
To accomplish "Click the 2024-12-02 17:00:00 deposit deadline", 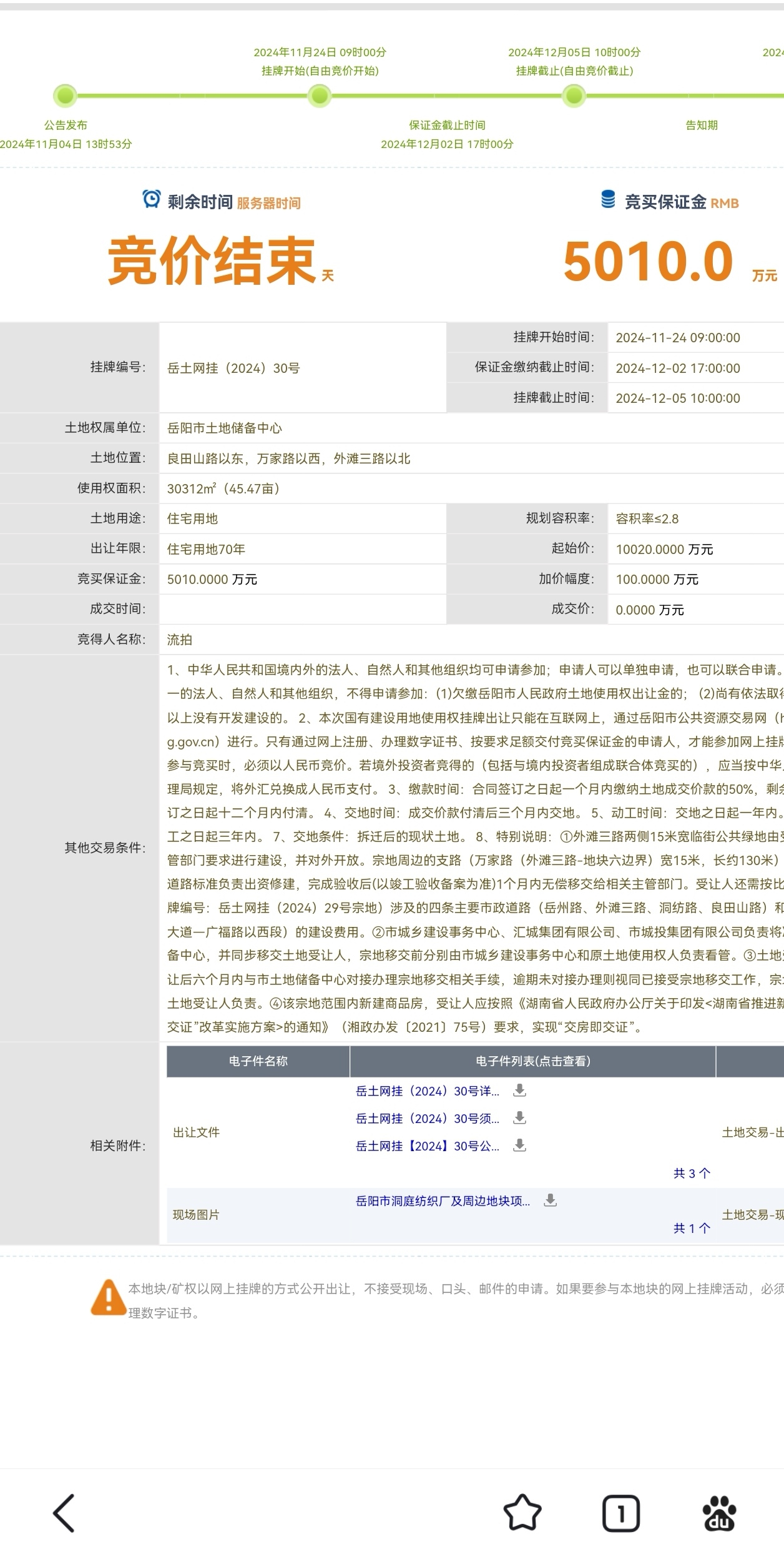I will tap(678, 368).
